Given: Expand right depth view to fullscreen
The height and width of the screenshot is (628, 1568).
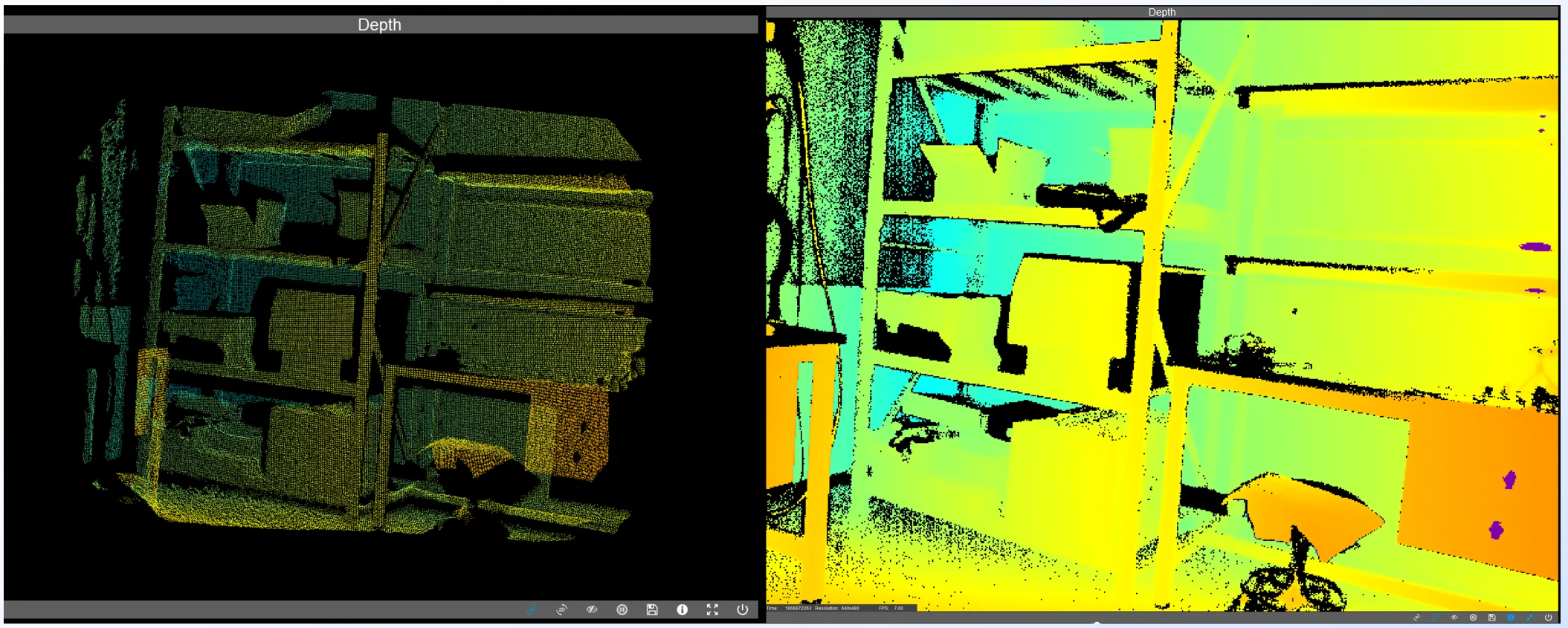Looking at the screenshot, I should coord(1529,617).
